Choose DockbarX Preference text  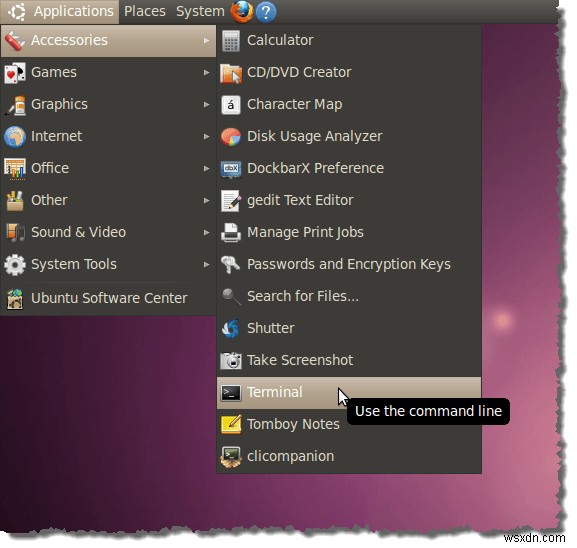tap(315, 168)
